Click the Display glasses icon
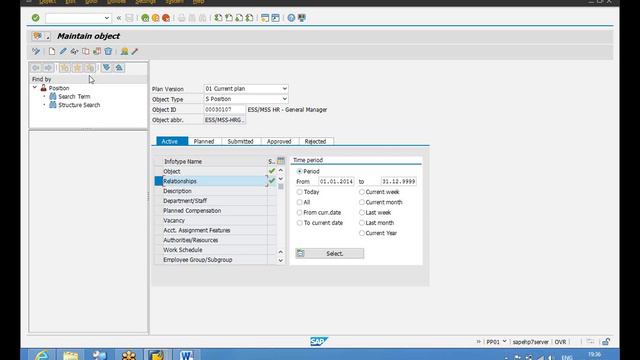640x360 pixels. pos(74,51)
